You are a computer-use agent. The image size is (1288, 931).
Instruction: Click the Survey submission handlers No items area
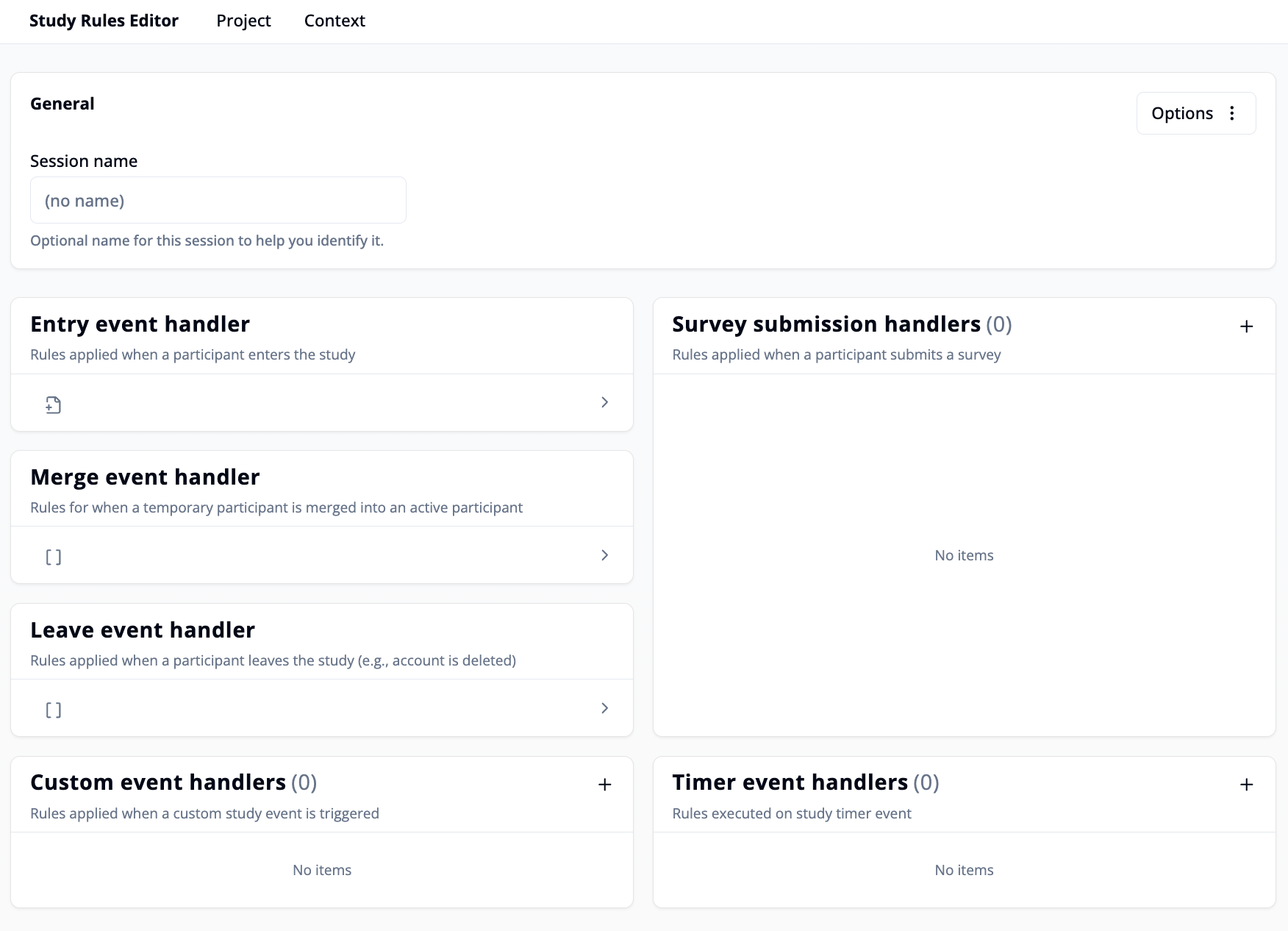[963, 555]
